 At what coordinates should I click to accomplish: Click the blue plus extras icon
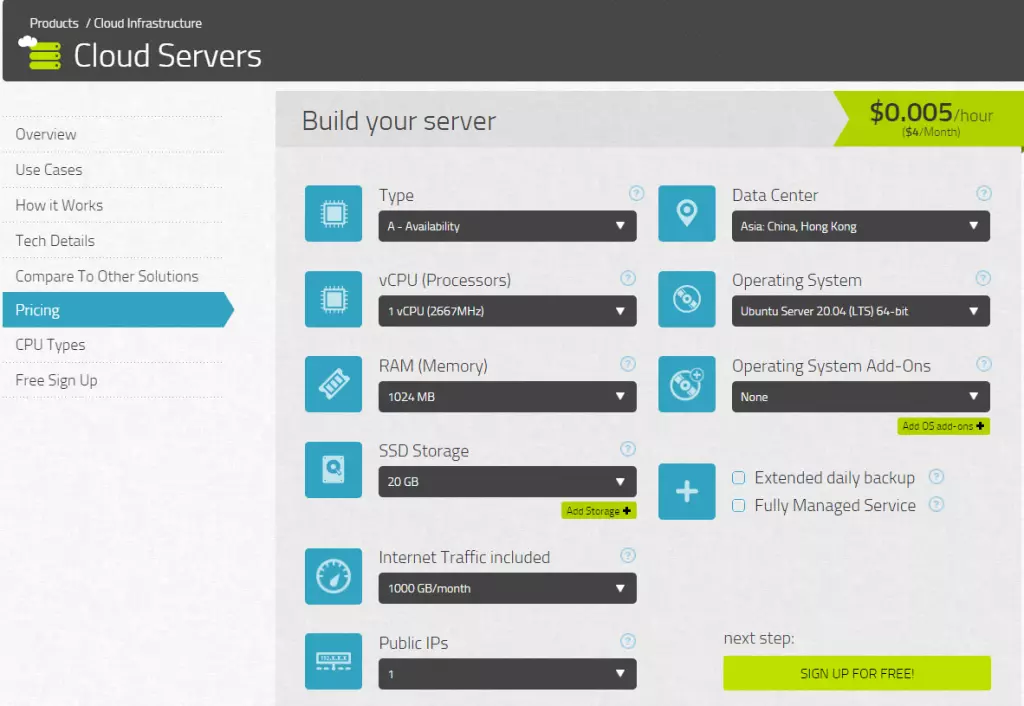[686, 491]
